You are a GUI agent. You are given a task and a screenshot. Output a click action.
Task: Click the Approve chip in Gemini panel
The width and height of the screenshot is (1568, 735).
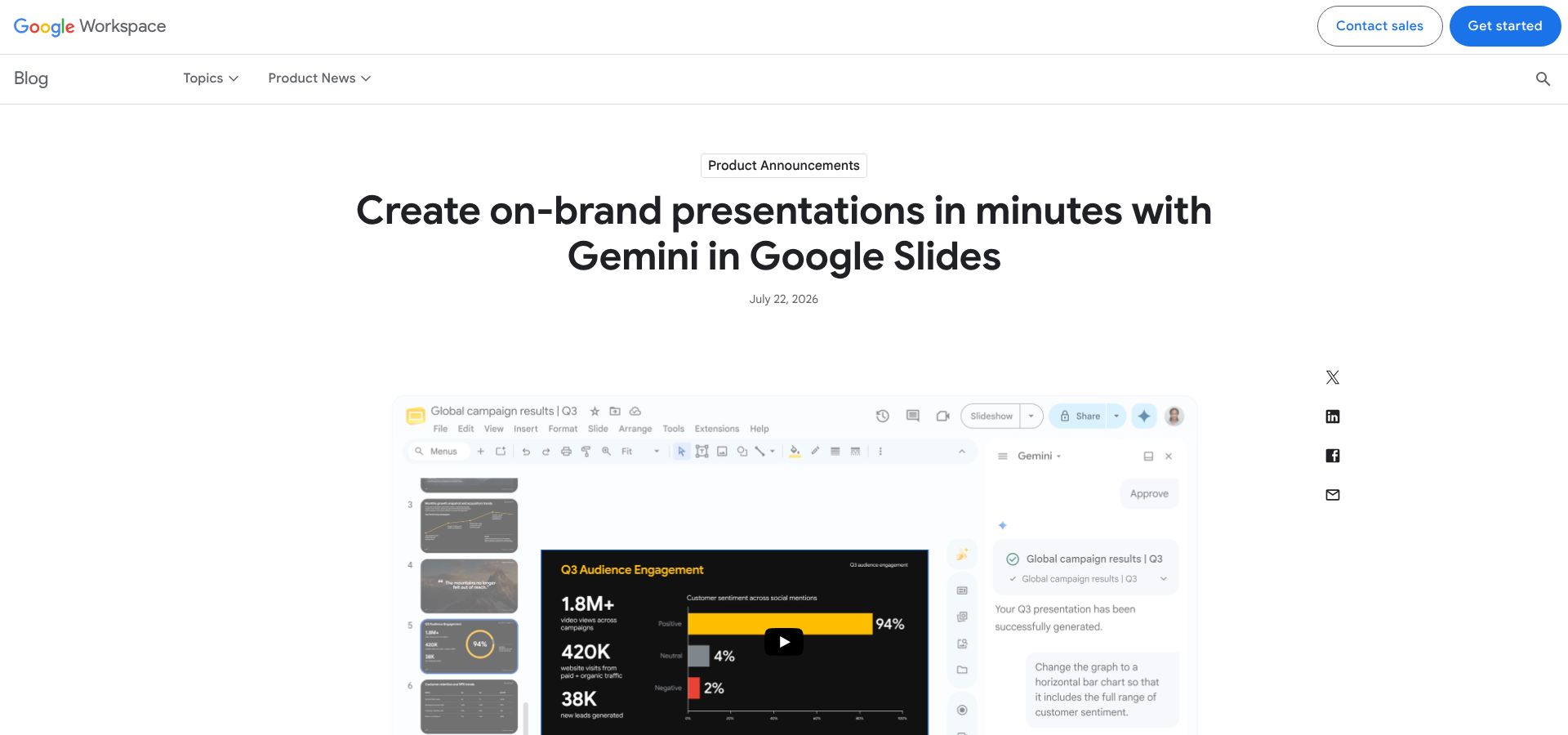(1149, 494)
